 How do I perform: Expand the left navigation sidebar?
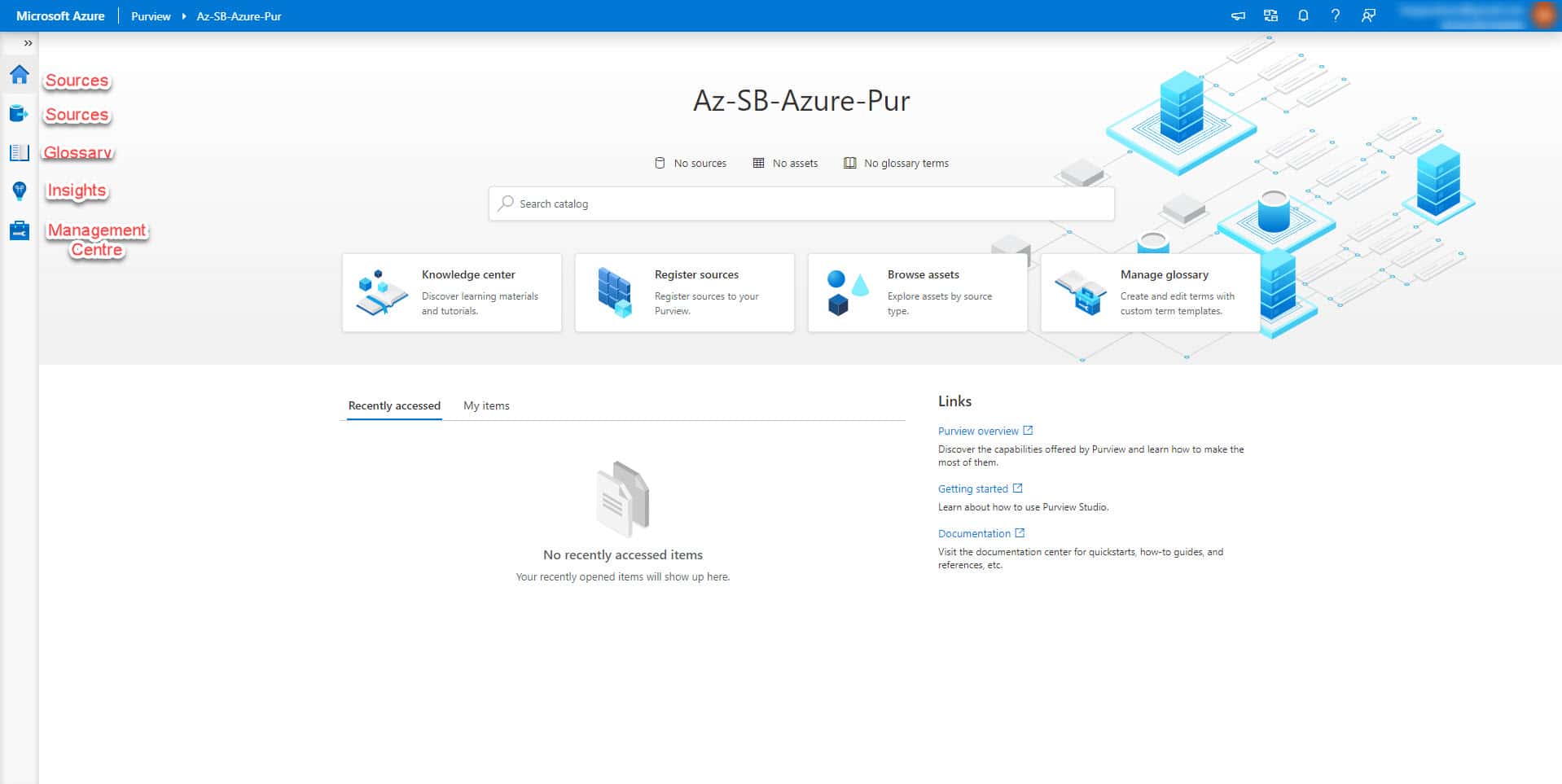pos(28,43)
